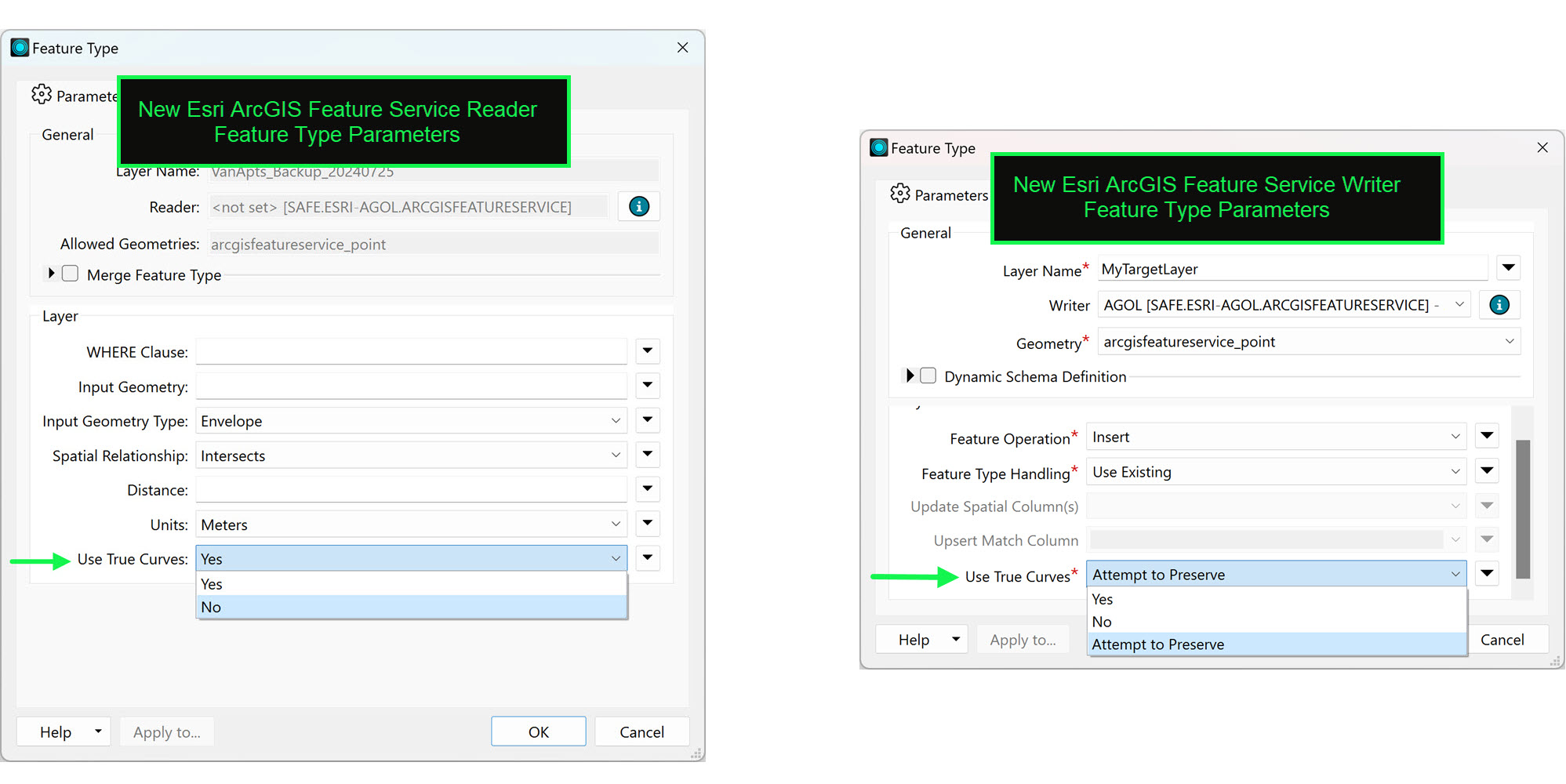1566x784 pixels.
Task: Expand the Merge Feature Type section triangle
Action: tap(51, 274)
